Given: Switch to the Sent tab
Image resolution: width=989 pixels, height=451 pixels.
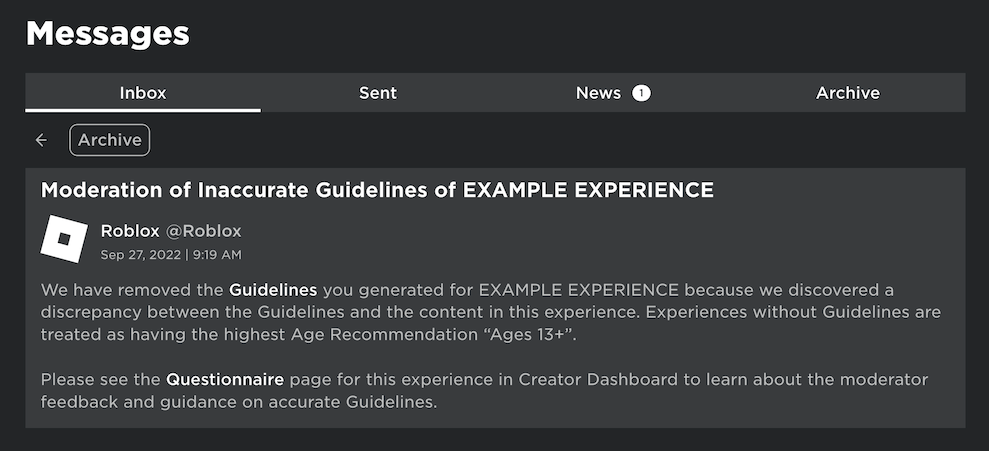Looking at the screenshot, I should [378, 93].
